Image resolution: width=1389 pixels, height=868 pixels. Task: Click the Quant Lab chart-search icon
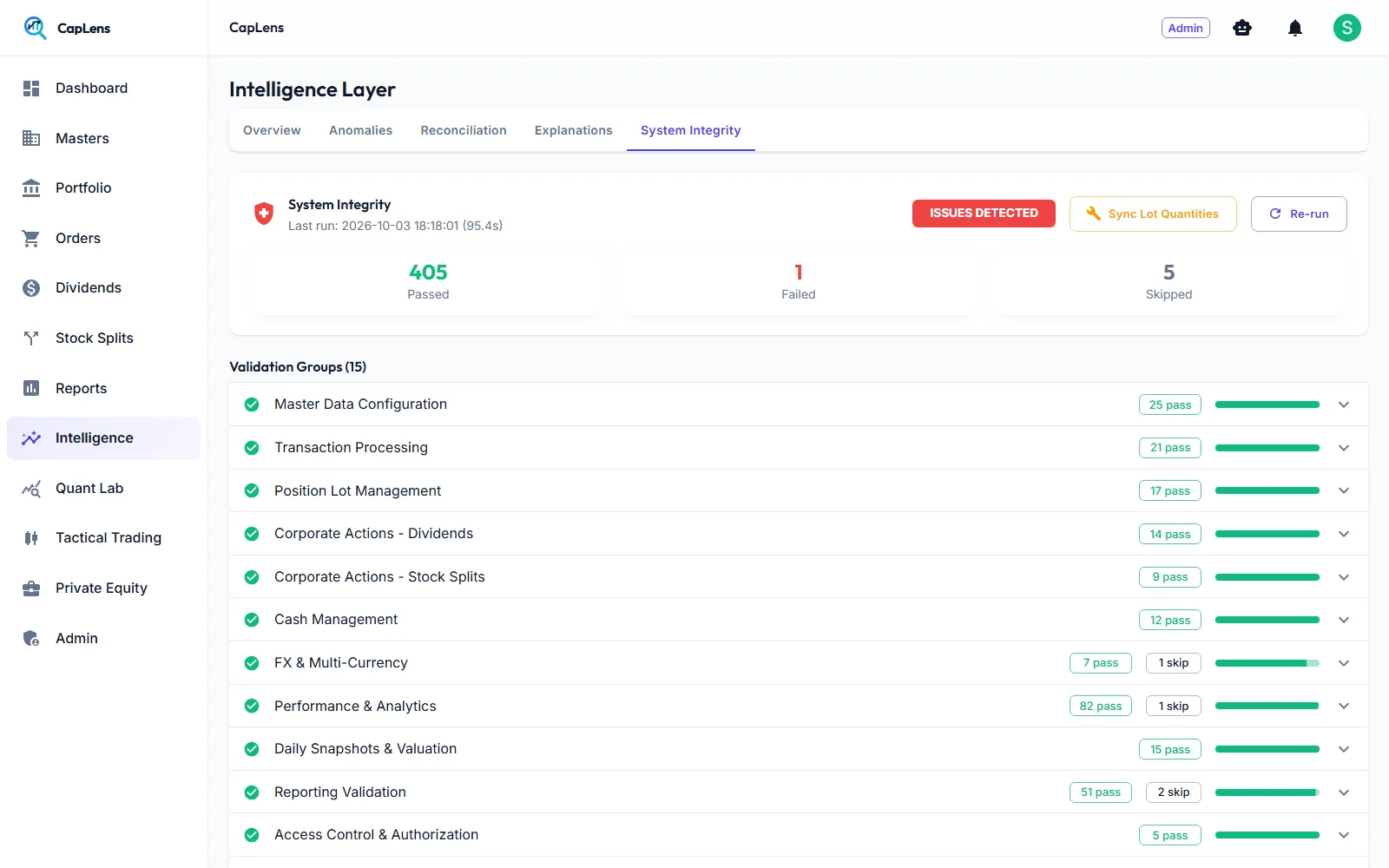(x=31, y=489)
